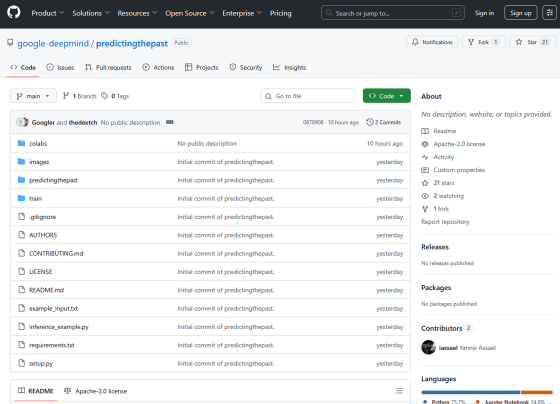Image resolution: width=560 pixels, height=404 pixels.
Task: Click the fork icon in Fork button
Action: coord(471,42)
